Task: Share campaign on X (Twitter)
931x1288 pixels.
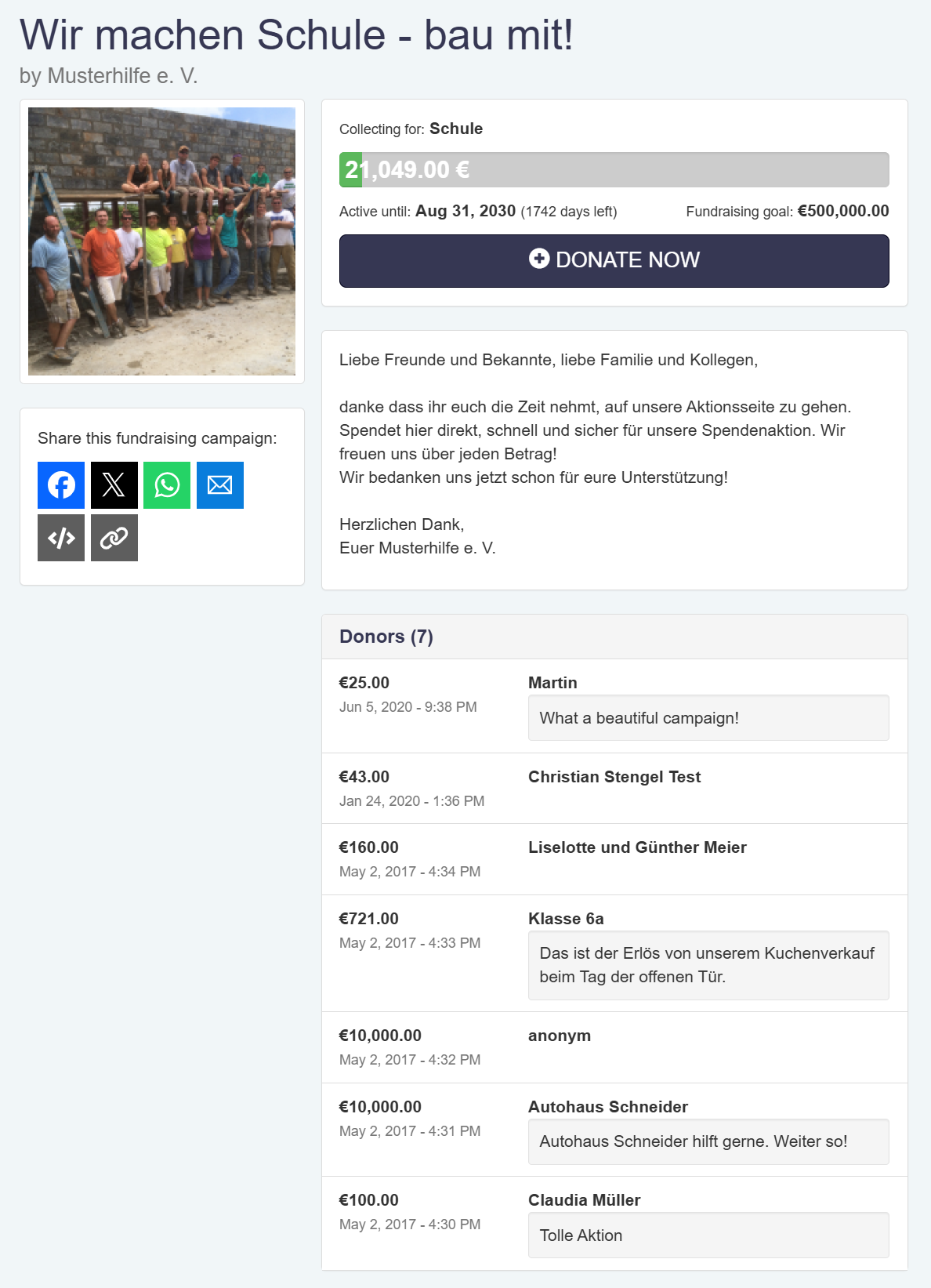Action: 114,485
